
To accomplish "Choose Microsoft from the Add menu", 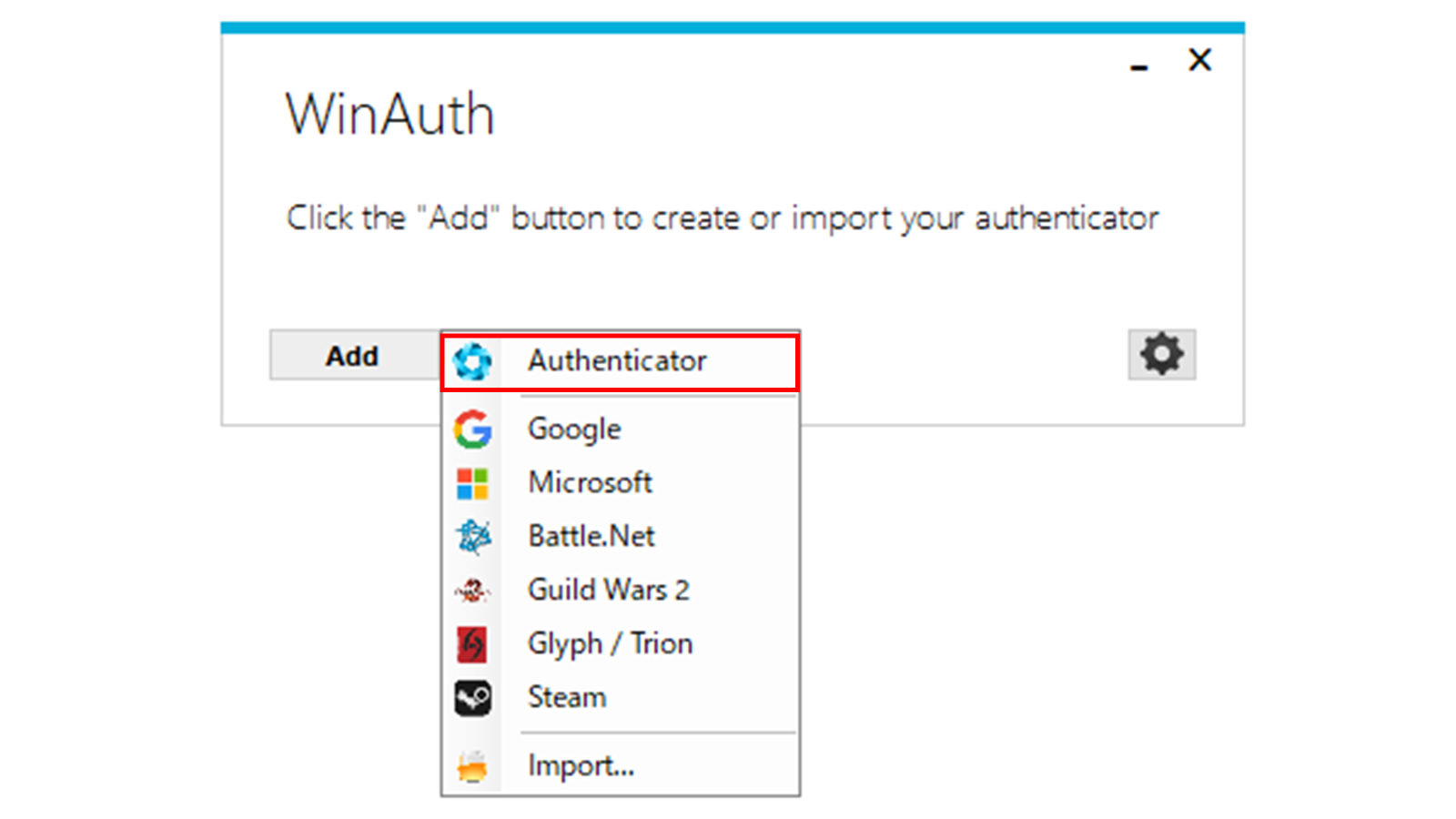I will [x=590, y=483].
